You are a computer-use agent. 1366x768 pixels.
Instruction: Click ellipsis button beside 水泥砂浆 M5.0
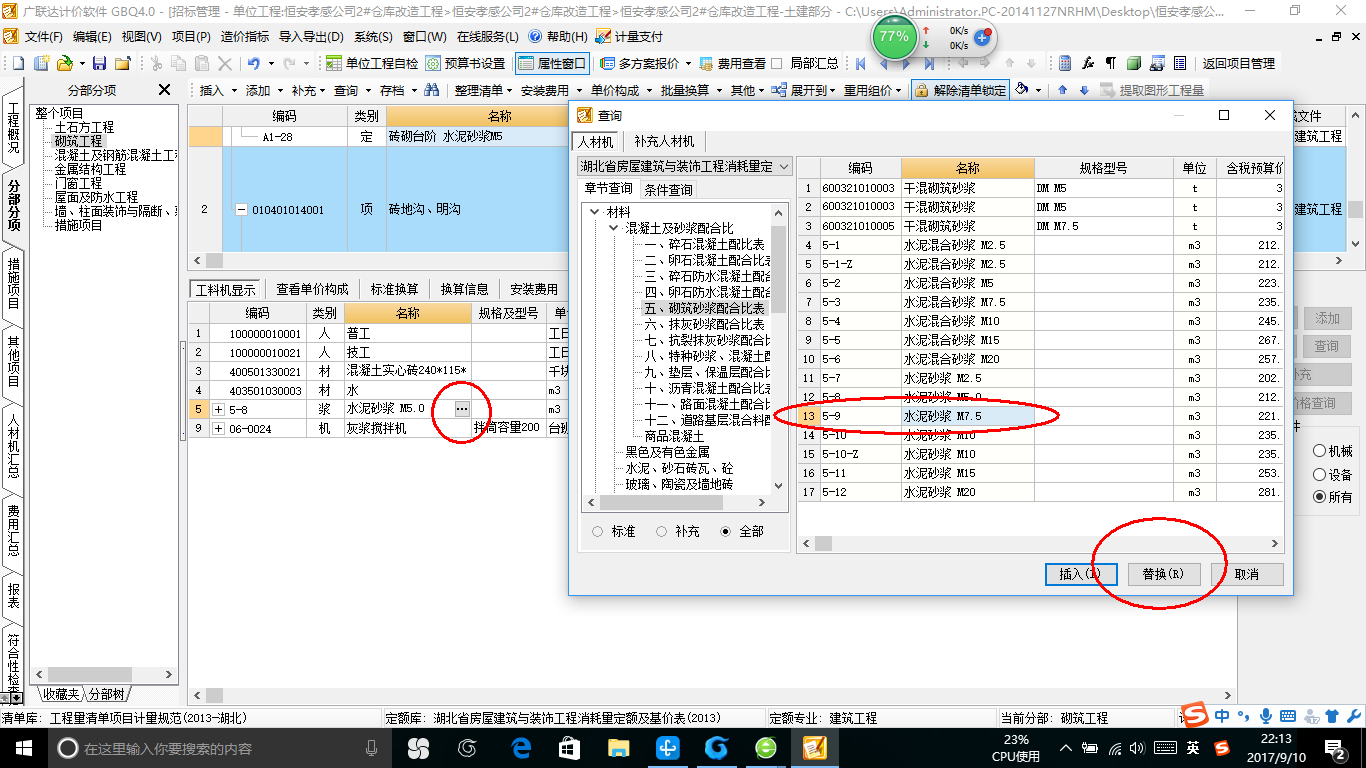[460, 409]
